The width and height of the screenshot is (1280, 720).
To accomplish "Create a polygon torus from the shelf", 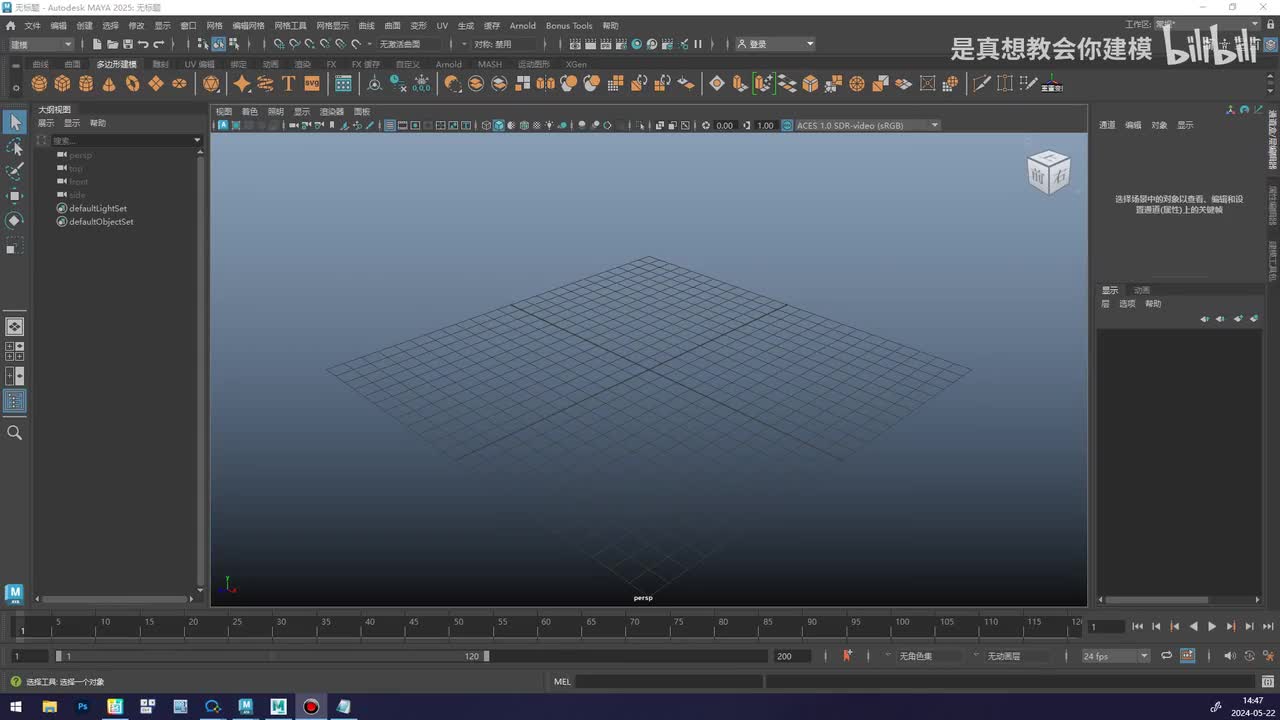I will click(132, 84).
